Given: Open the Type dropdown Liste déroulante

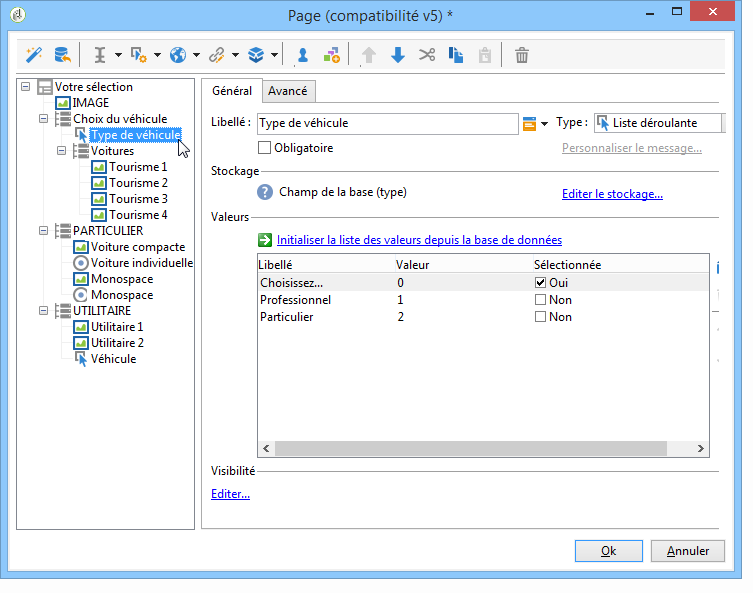Looking at the screenshot, I should (659, 123).
